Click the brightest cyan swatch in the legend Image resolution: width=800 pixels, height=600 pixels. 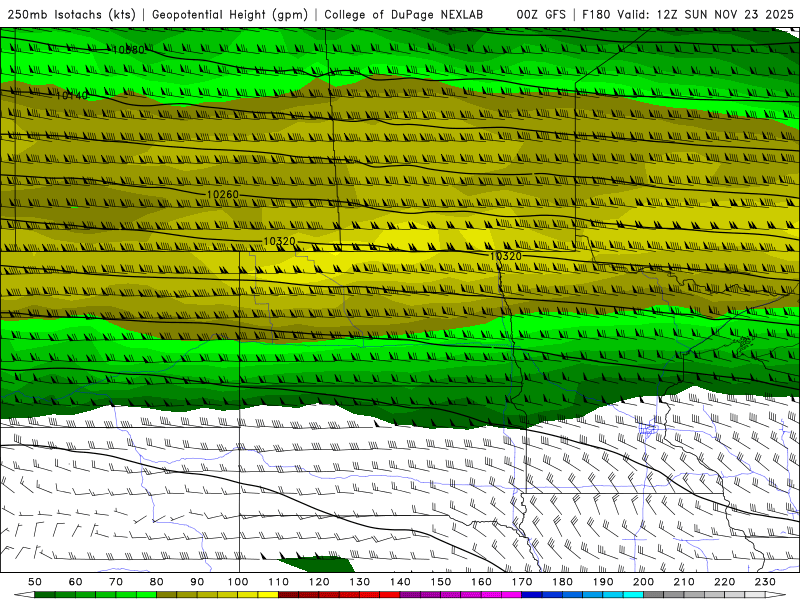point(633,594)
